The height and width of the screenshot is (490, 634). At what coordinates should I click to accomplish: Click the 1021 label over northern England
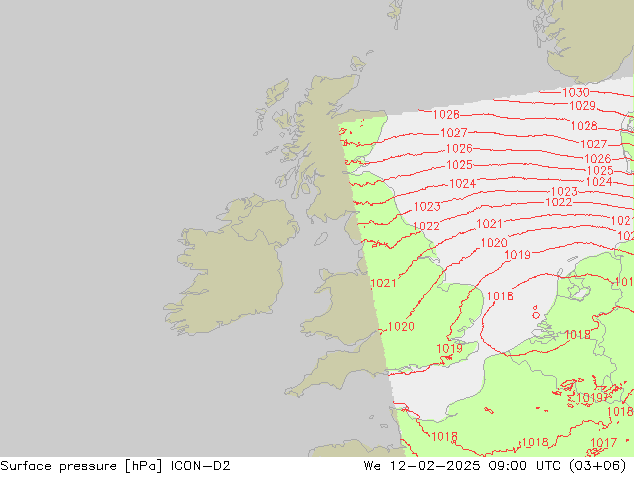pyautogui.click(x=383, y=283)
